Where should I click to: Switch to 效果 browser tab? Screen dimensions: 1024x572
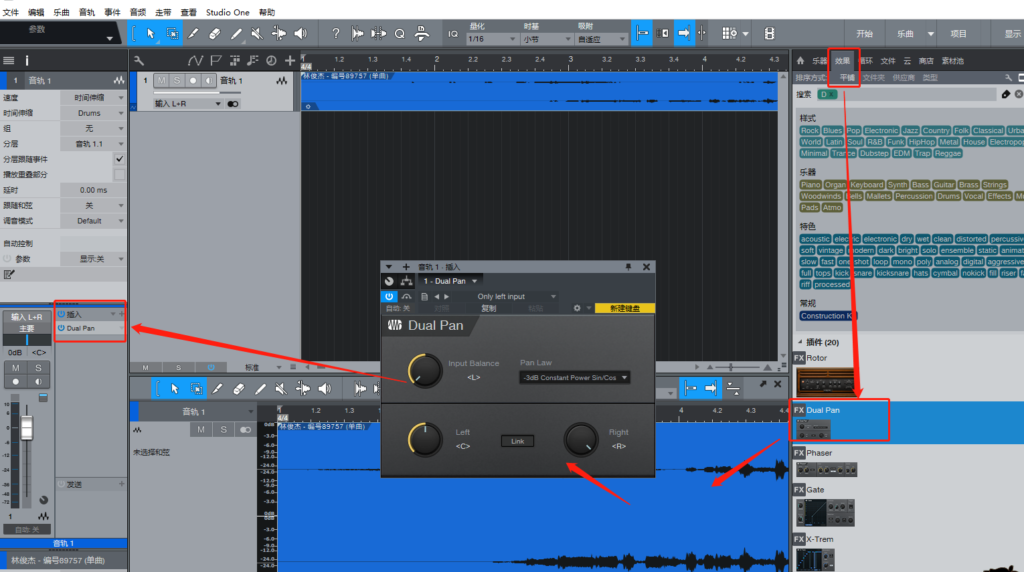pos(842,61)
